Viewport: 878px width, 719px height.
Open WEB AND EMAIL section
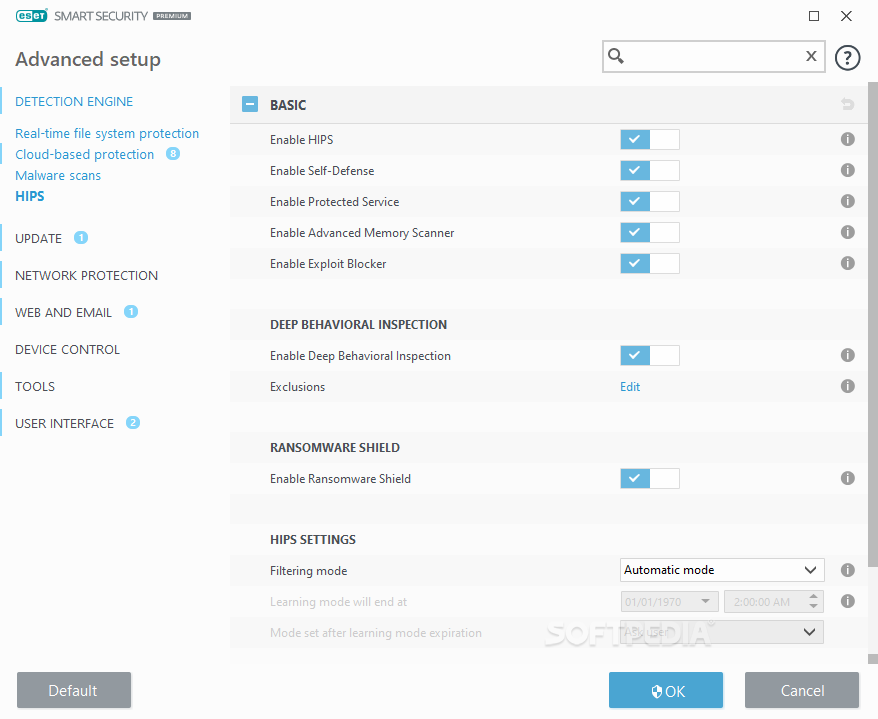[x=63, y=312]
